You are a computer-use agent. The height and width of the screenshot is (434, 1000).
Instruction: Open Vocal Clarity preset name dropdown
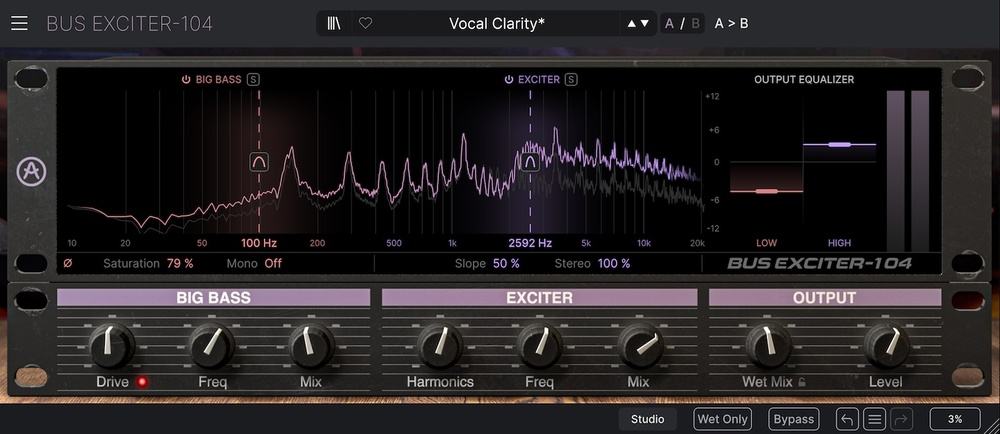click(497, 24)
